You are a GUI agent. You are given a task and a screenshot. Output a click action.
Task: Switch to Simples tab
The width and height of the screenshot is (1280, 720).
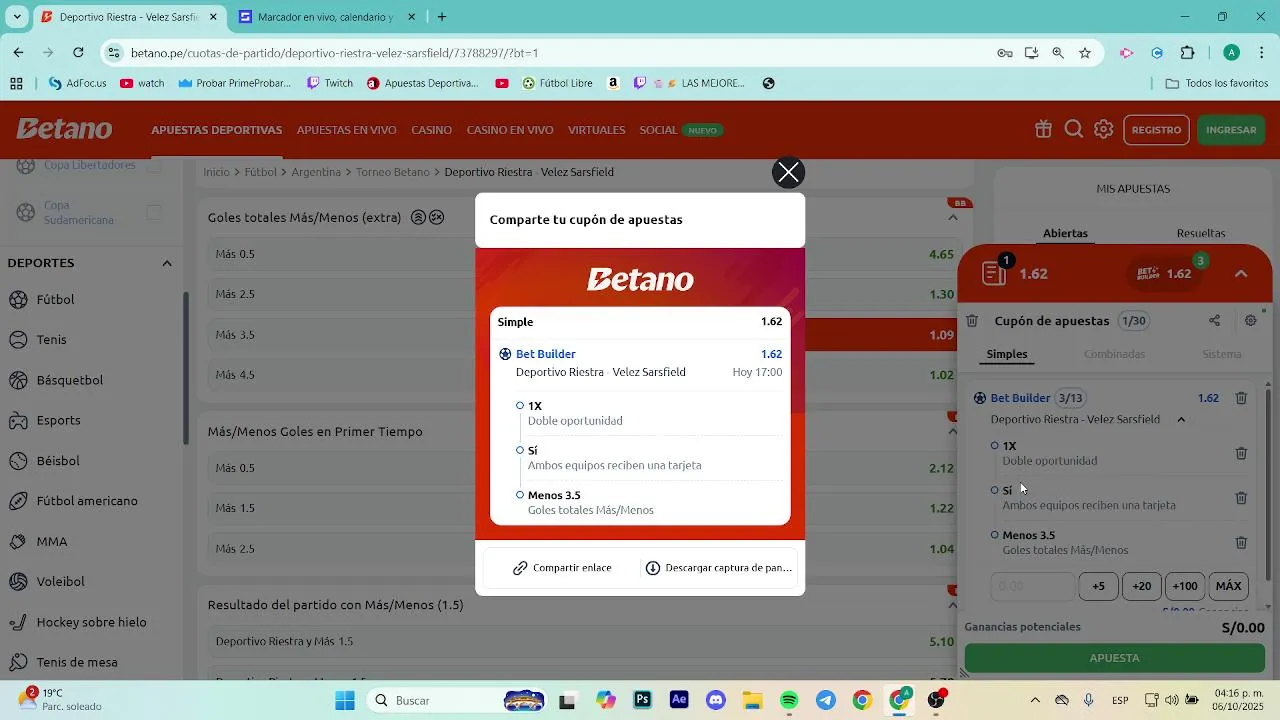[1007, 354]
